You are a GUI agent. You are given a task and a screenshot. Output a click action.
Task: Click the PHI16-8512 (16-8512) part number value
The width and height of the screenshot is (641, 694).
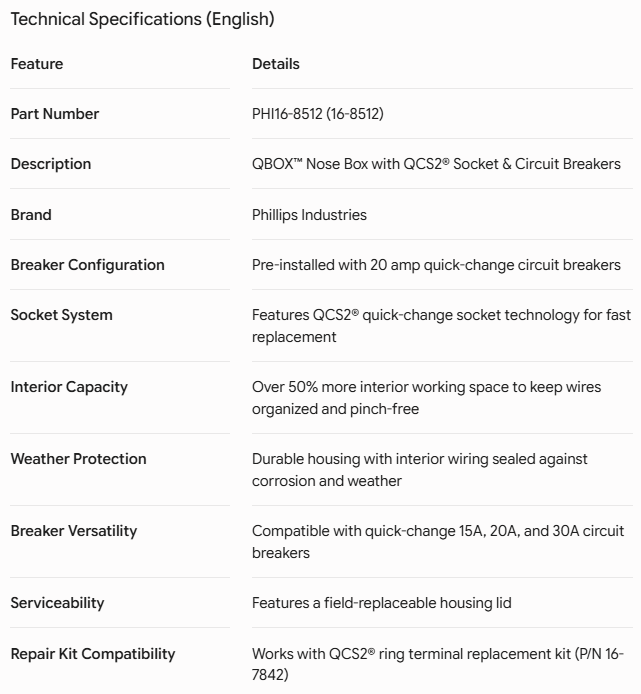pyautogui.click(x=318, y=114)
